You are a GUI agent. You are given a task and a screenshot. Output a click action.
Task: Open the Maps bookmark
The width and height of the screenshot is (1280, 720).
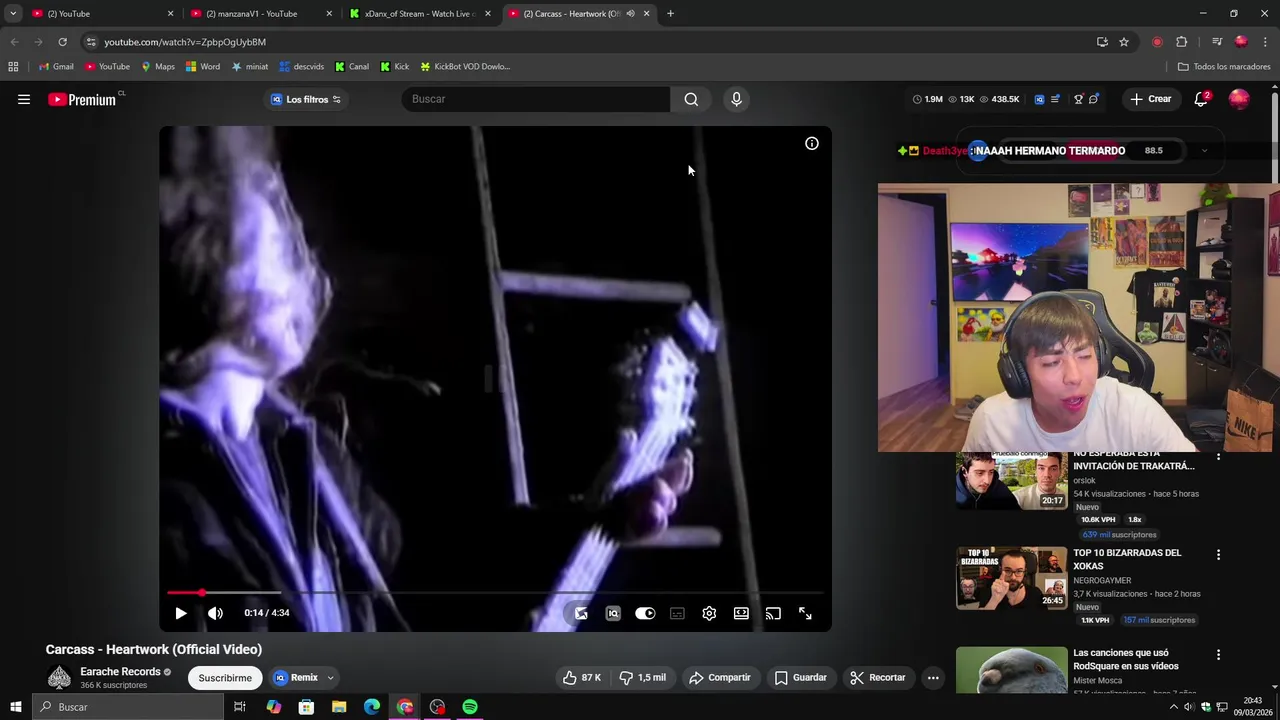(158, 67)
